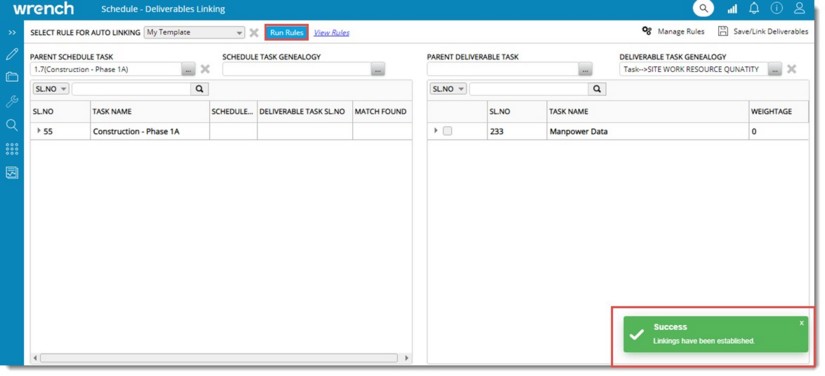Click the info circle icon

click(777, 8)
